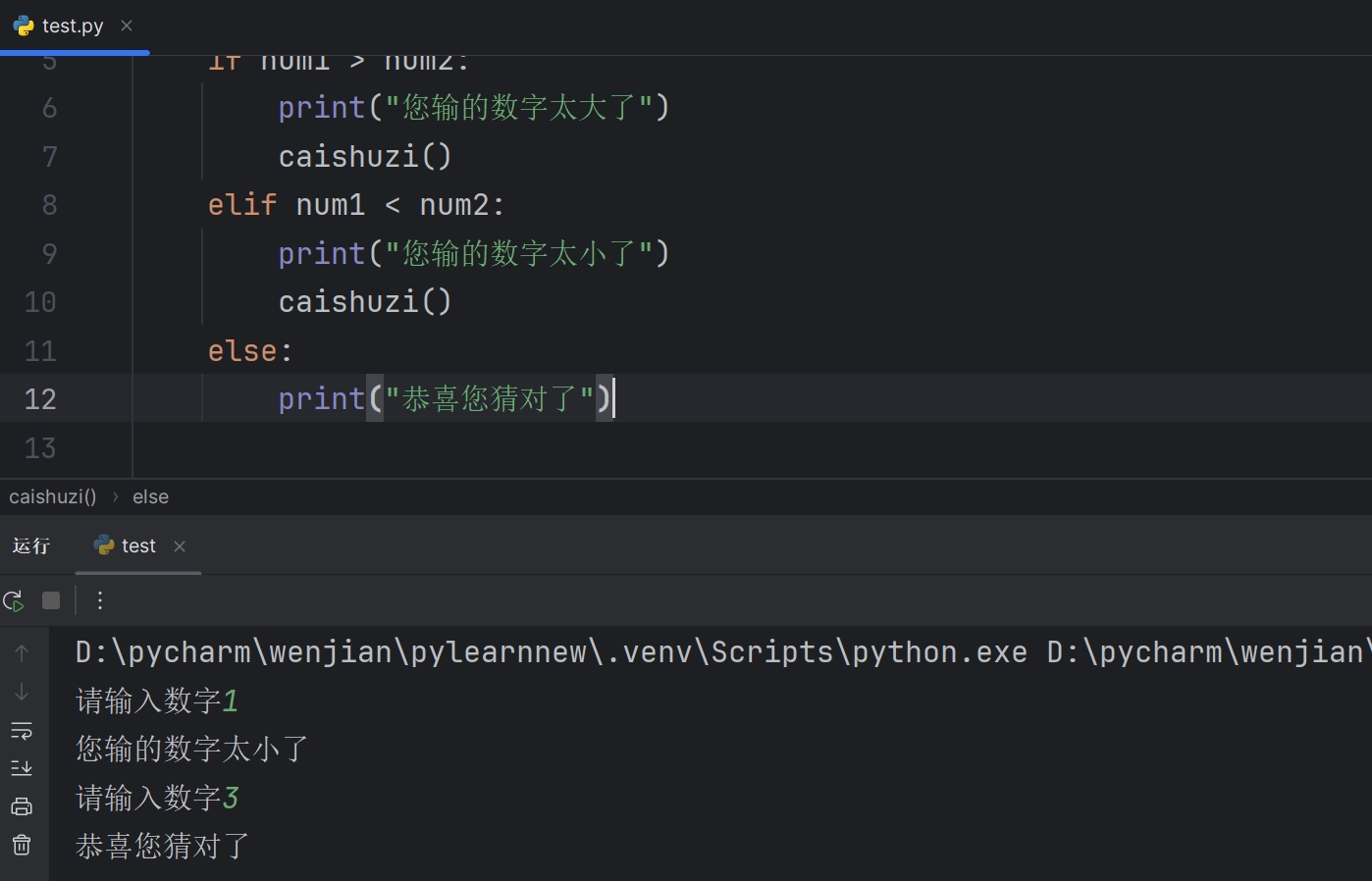Screen dimensions: 1372x881
Task: Click line number 13 in the gutter
Action: pyautogui.click(x=40, y=448)
